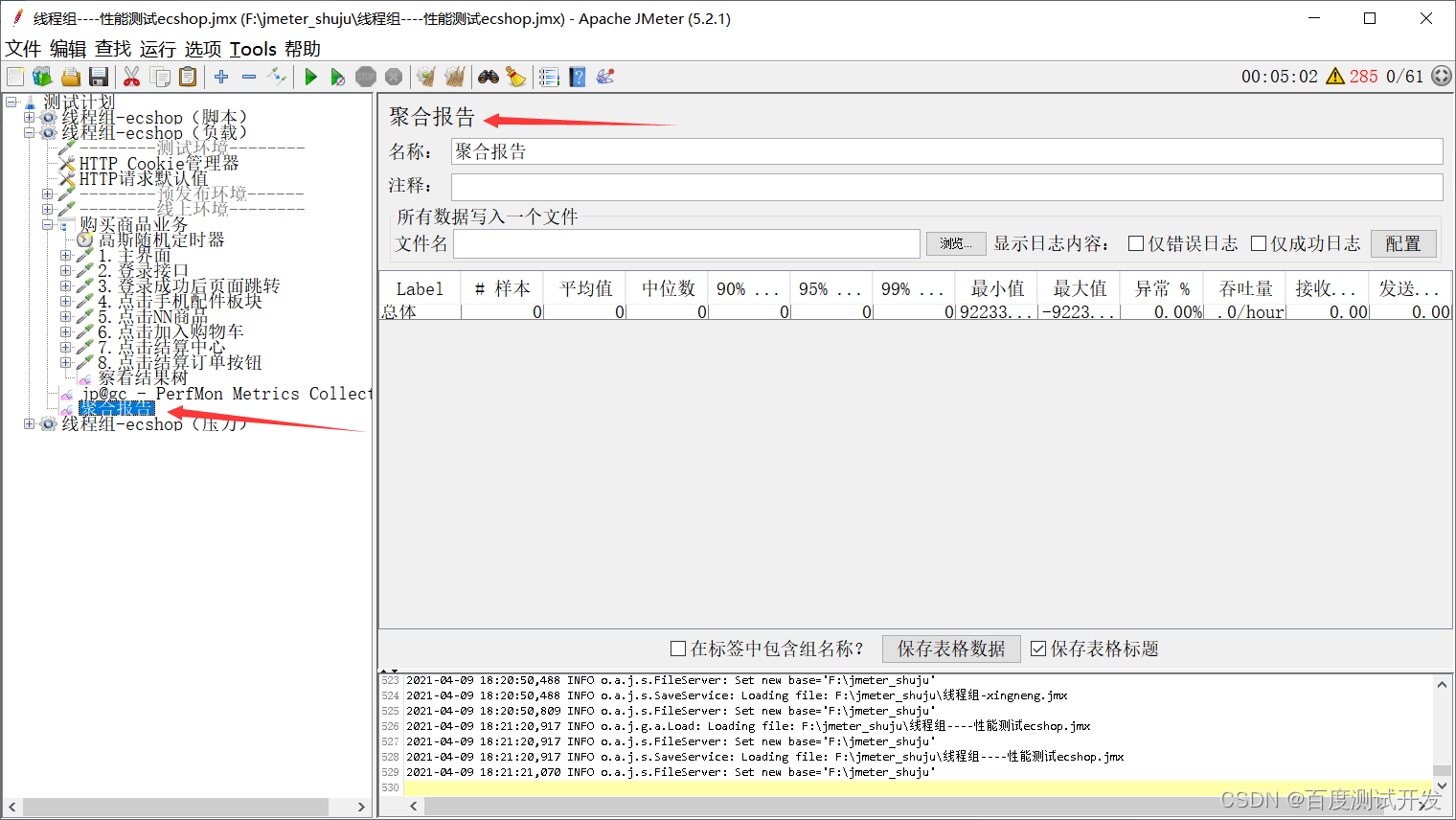
Task: Open the 选项 menu
Action: pos(203,49)
